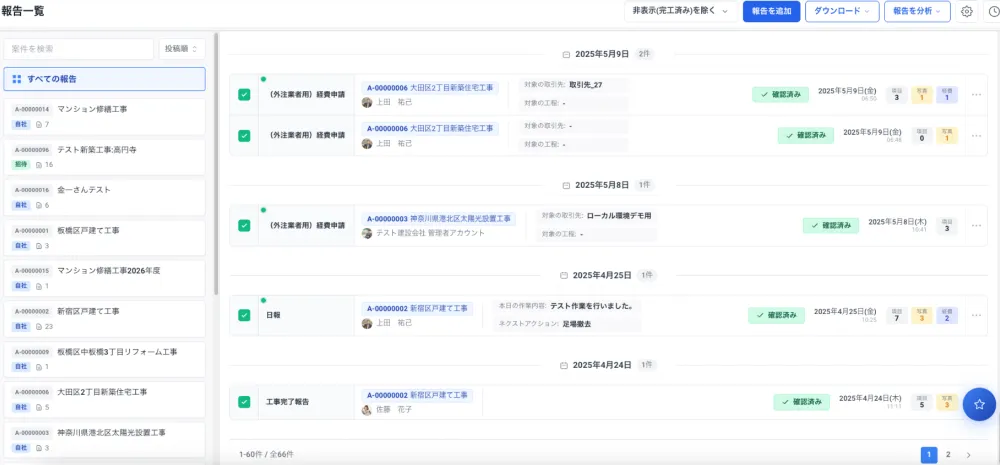Open the settings gear icon

point(966,12)
